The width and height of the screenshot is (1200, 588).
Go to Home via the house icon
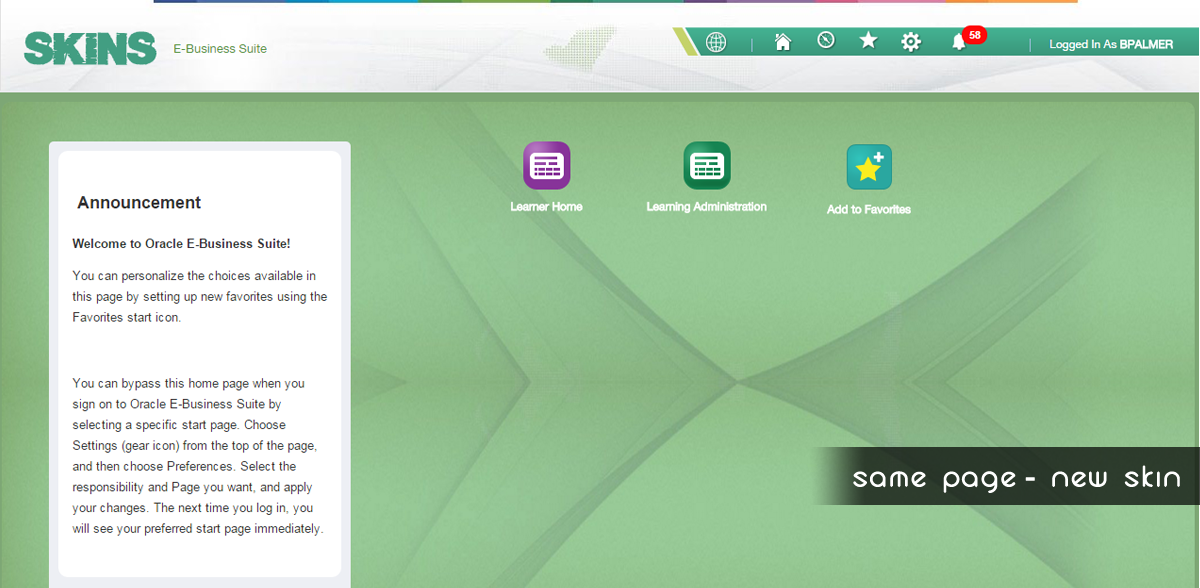point(783,42)
